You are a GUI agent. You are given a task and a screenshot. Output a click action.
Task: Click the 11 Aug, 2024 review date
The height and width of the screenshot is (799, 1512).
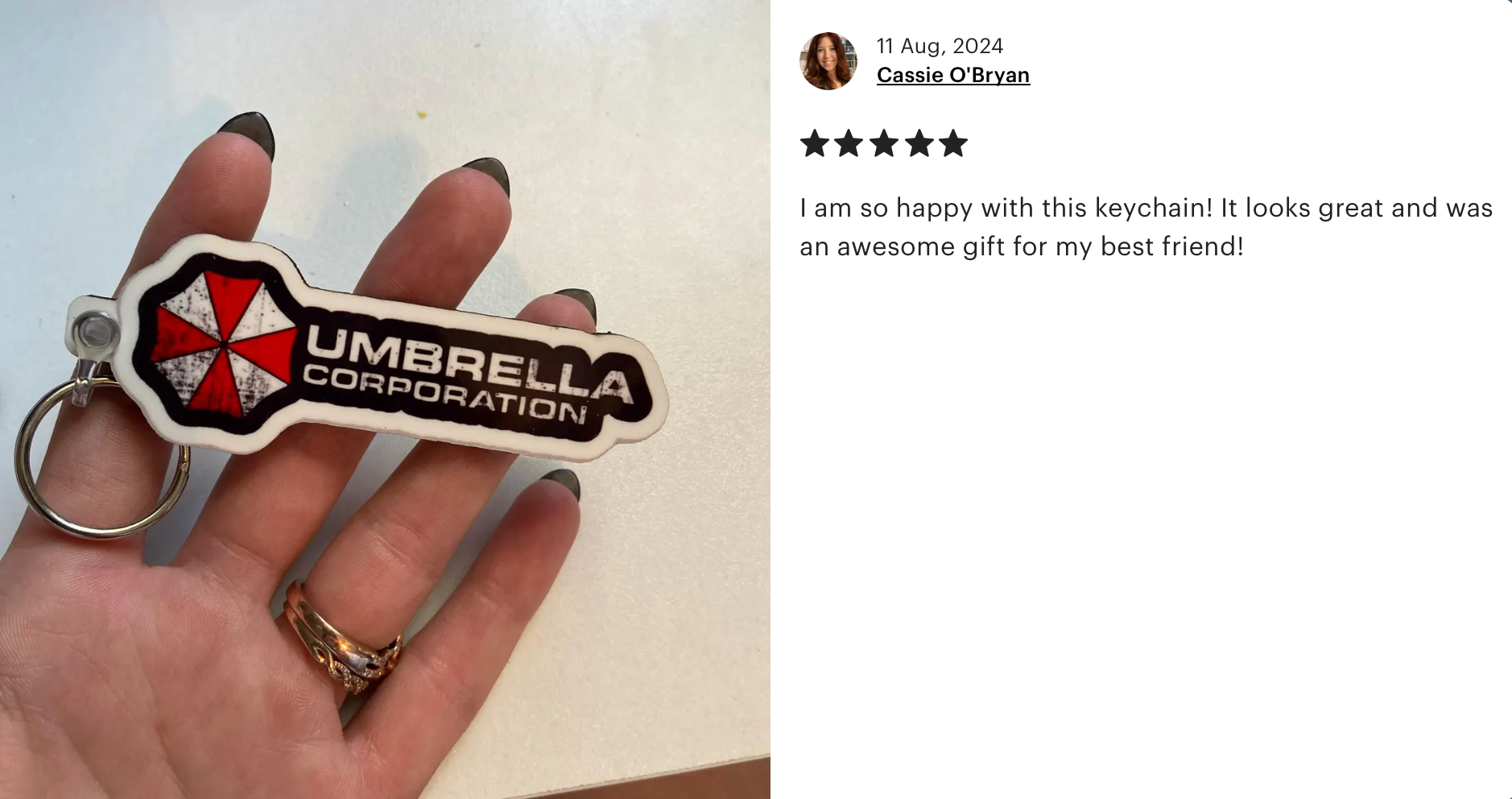(940, 46)
